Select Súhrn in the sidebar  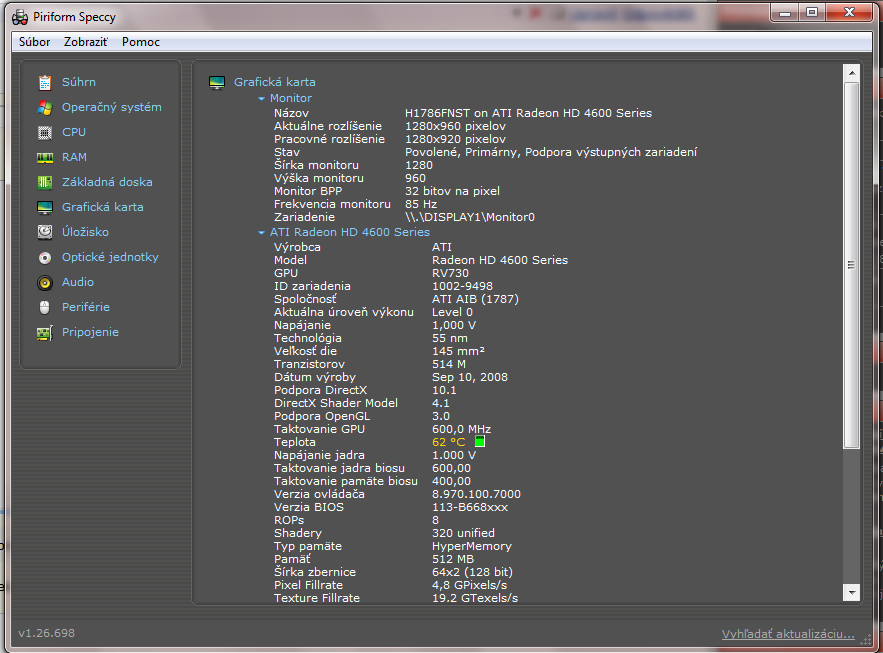pos(79,82)
